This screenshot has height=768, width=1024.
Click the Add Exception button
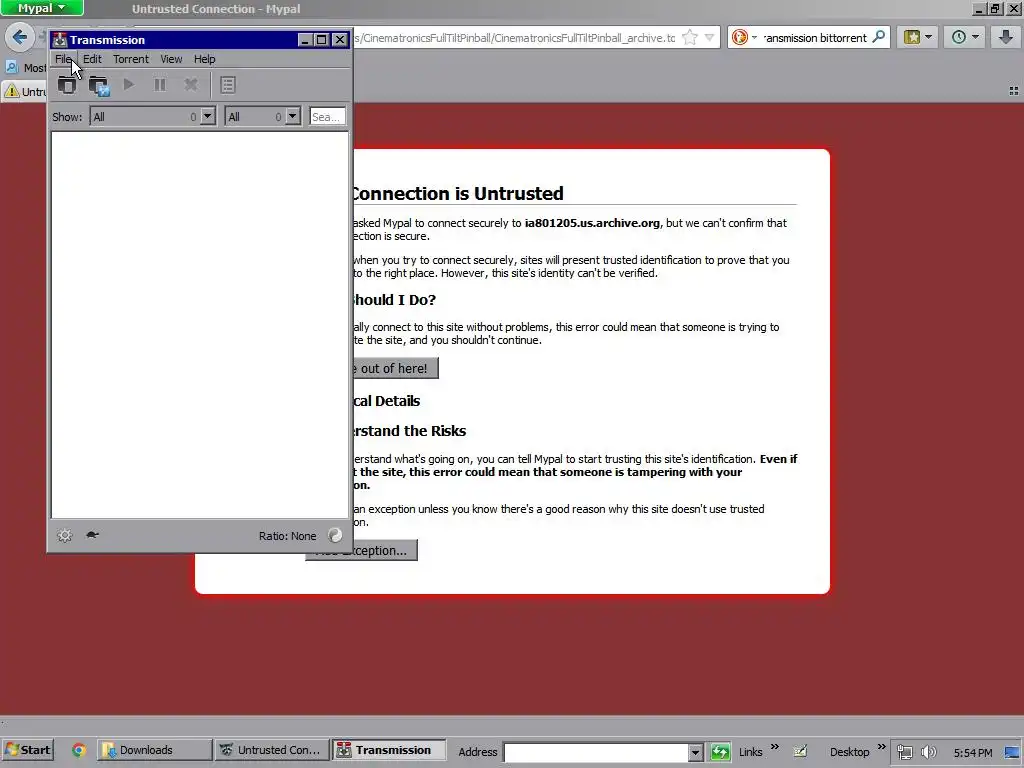pyautogui.click(x=362, y=550)
